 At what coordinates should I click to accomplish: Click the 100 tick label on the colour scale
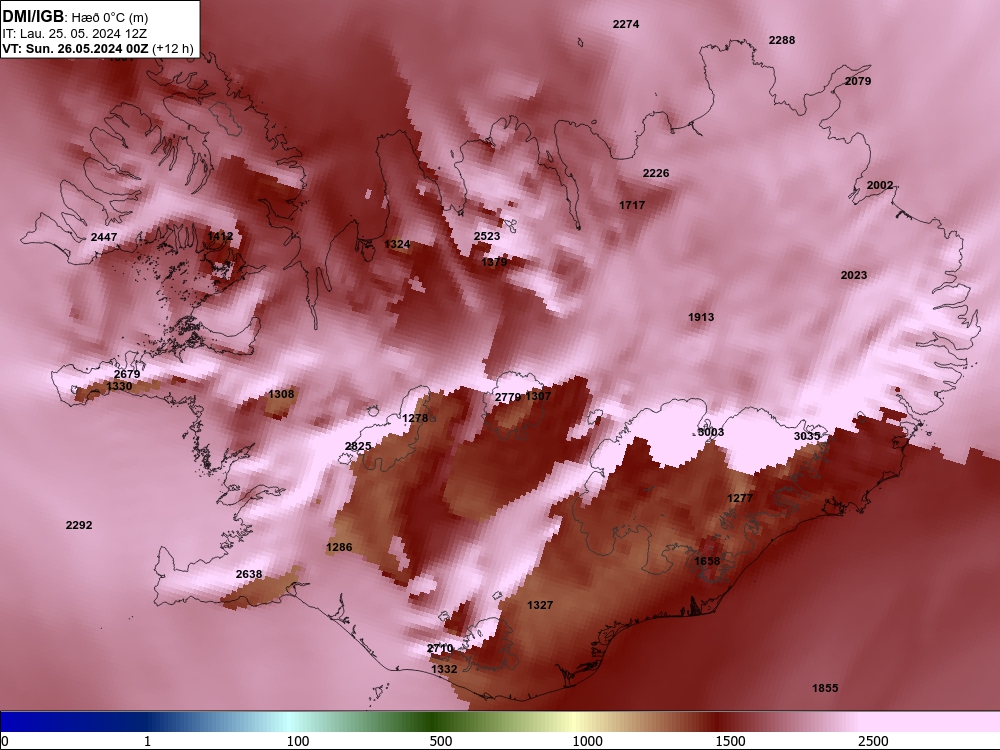[x=297, y=741]
